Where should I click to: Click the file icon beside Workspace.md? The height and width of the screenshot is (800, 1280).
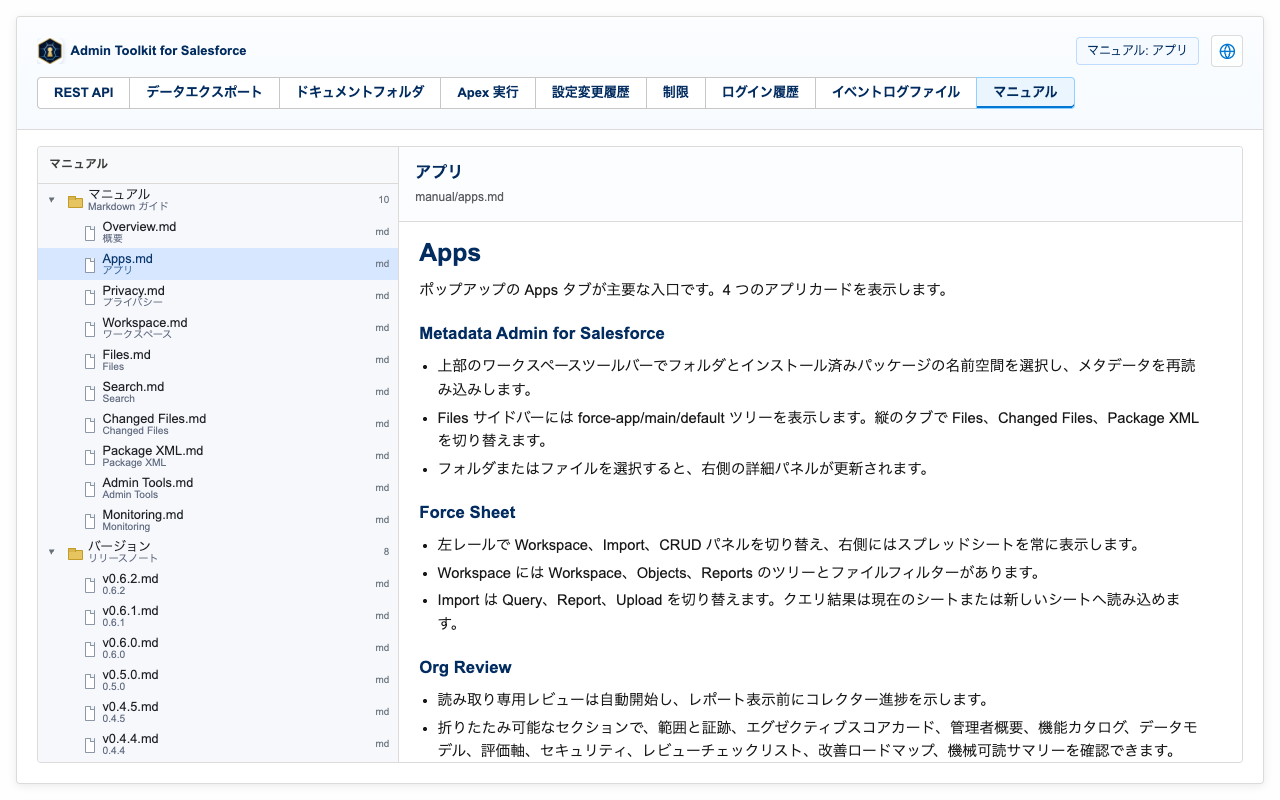90,329
